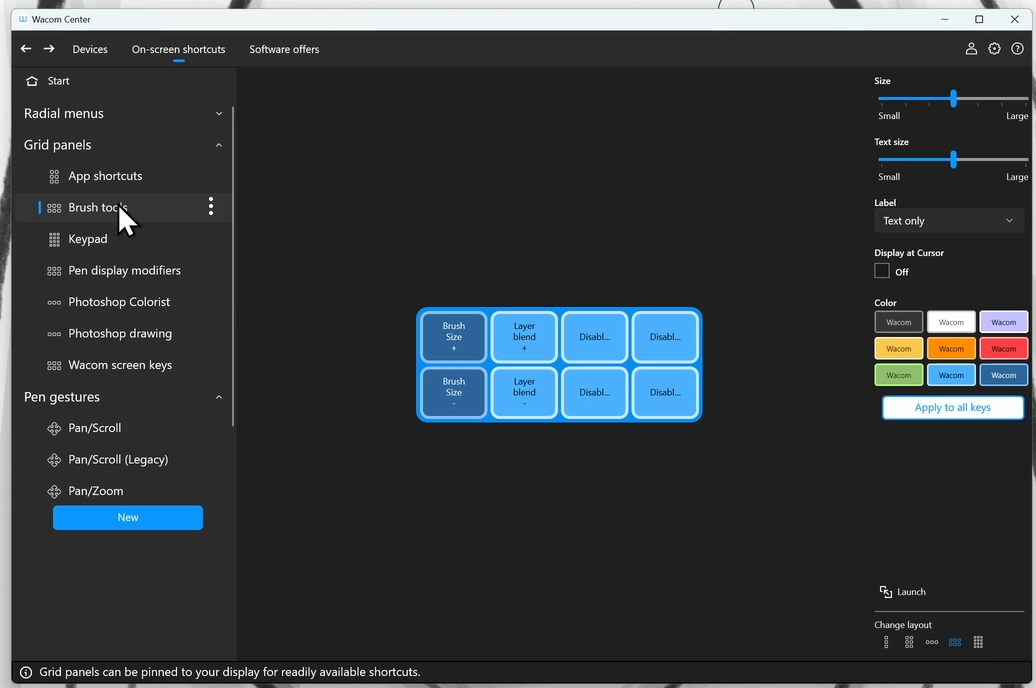Collapse the Pen gestures section
1036x688 pixels.
click(219, 397)
